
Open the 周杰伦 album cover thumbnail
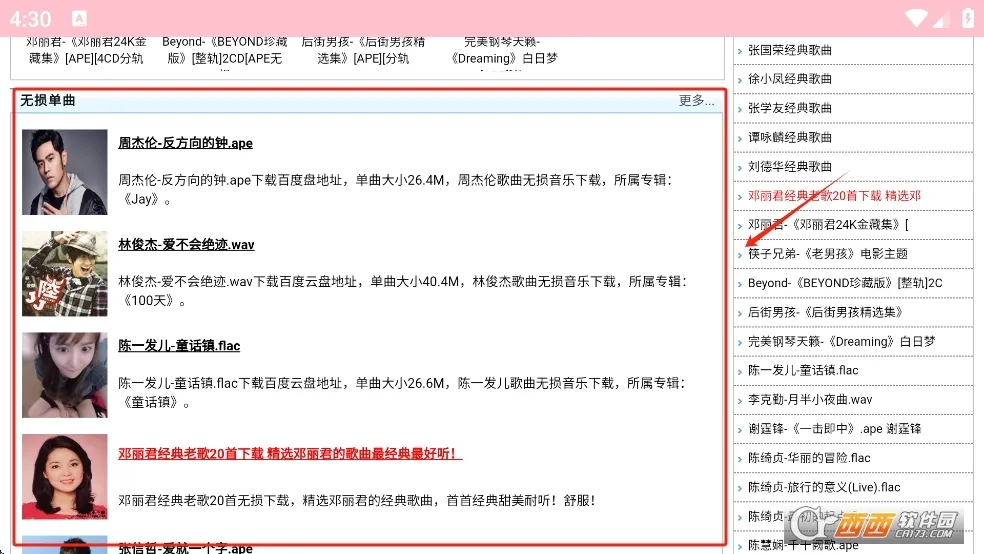[65, 172]
